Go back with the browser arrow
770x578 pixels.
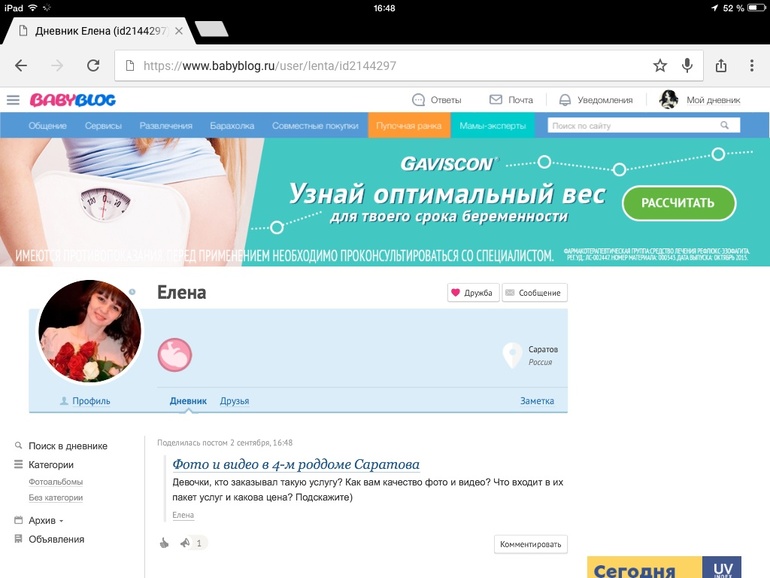pos(21,66)
